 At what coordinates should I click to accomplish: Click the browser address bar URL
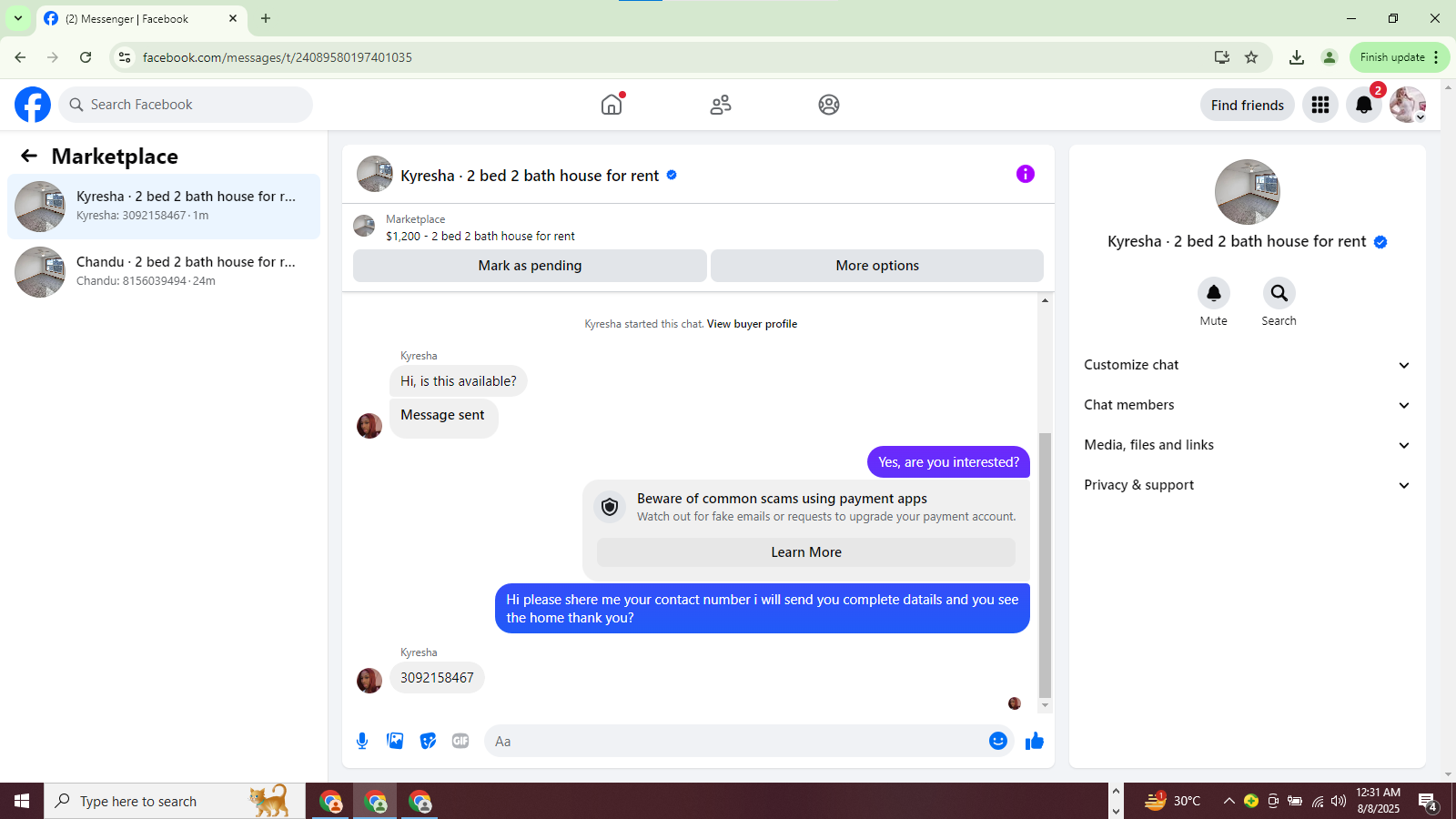(x=278, y=57)
